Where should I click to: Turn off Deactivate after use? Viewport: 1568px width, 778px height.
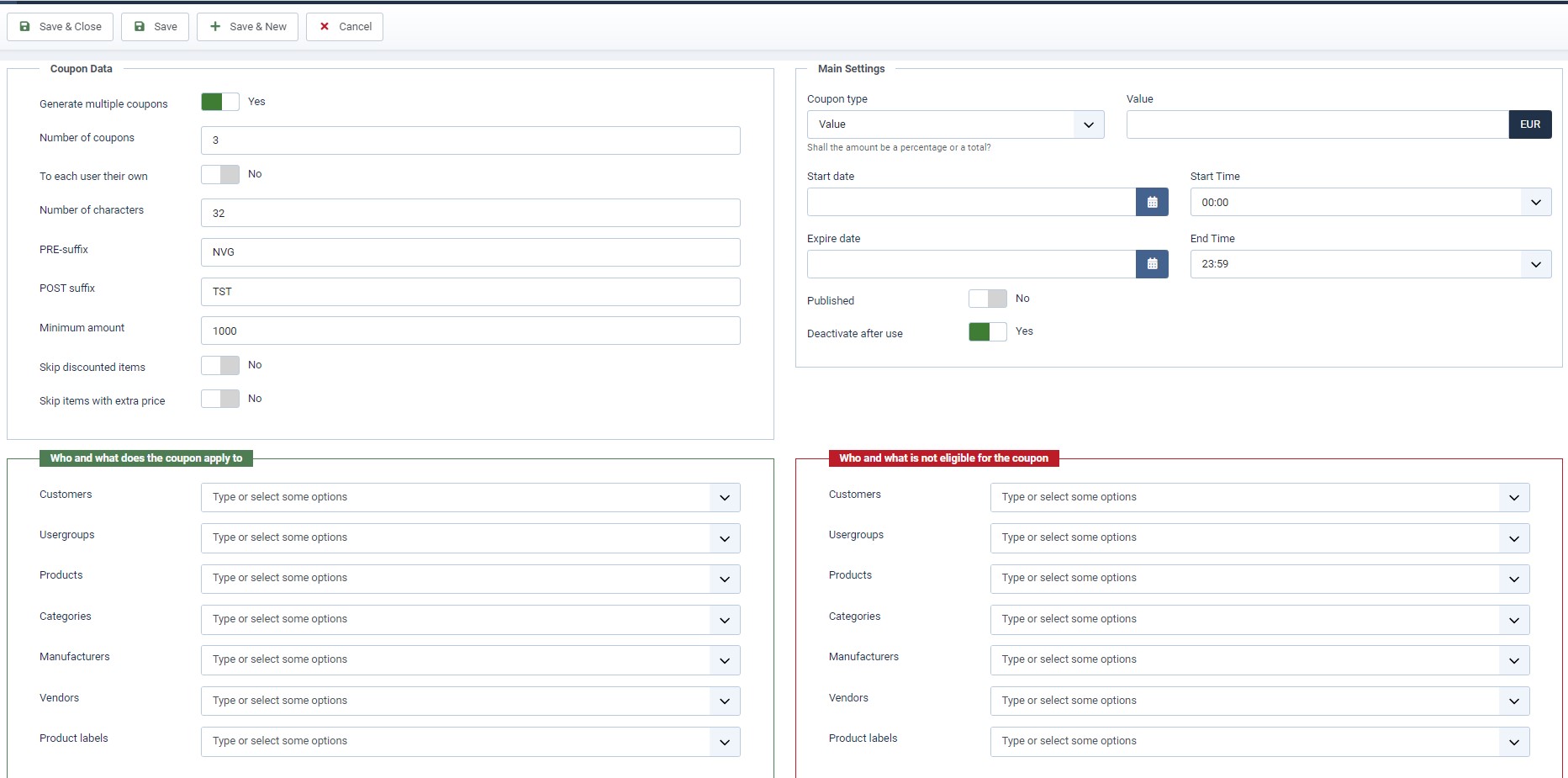coord(987,331)
